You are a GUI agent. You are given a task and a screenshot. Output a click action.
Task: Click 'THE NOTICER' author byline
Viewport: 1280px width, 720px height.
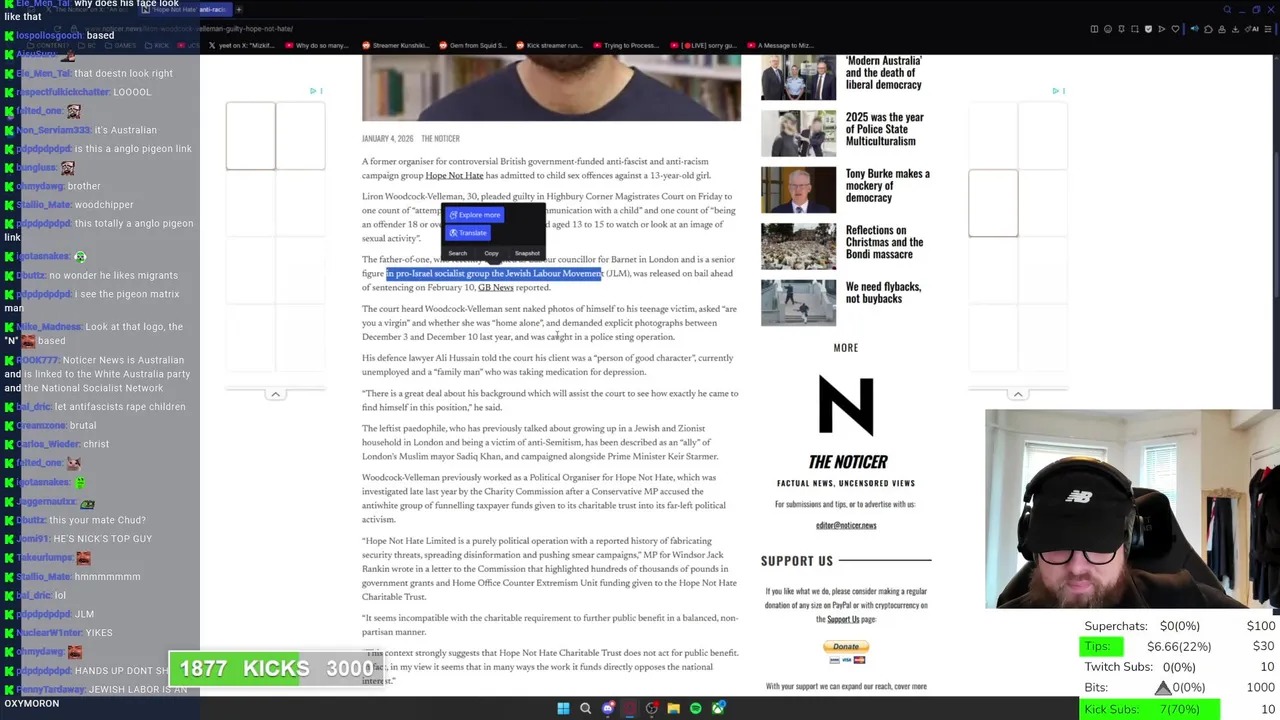click(440, 139)
